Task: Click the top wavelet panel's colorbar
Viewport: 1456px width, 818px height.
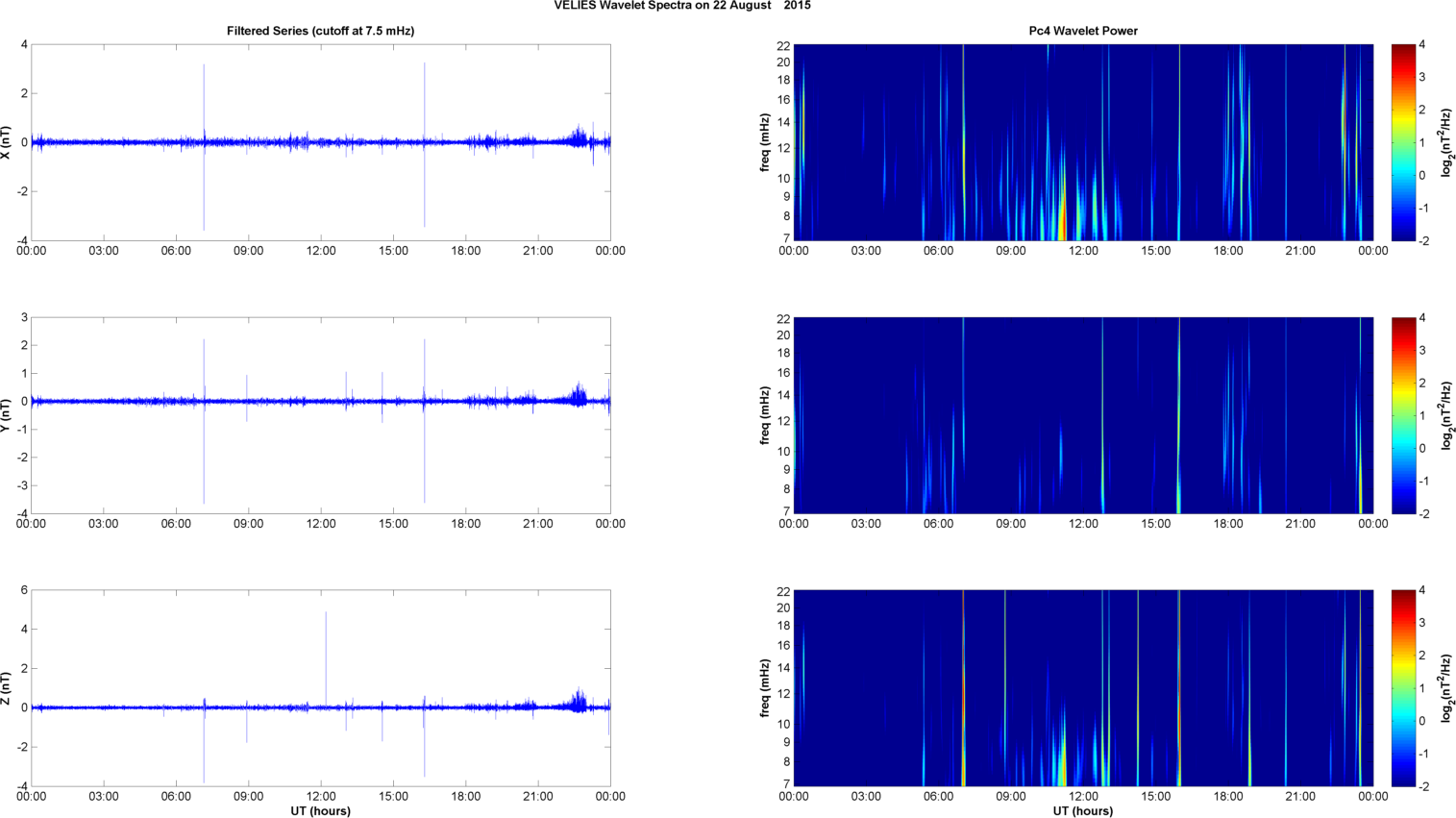Action: point(1403,142)
